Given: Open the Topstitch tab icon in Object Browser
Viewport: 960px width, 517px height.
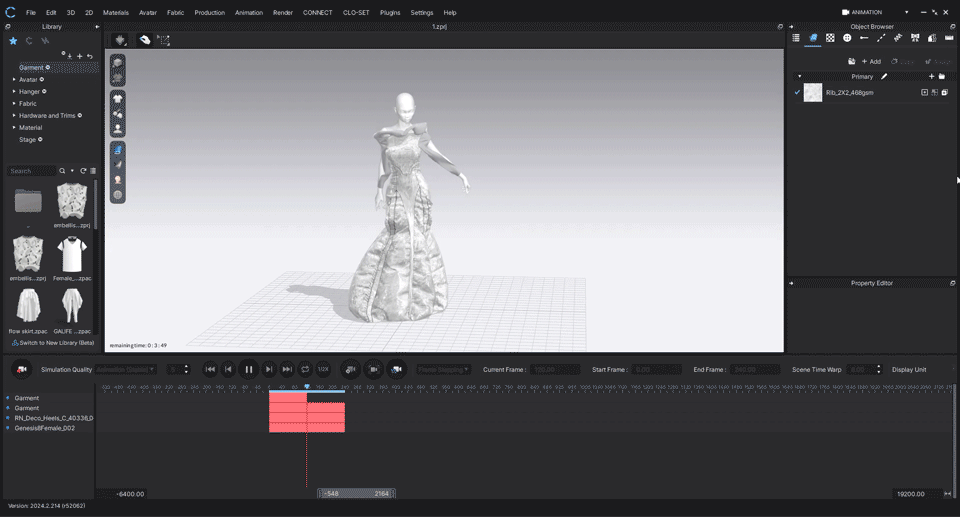Looking at the screenshot, I should (881, 38).
